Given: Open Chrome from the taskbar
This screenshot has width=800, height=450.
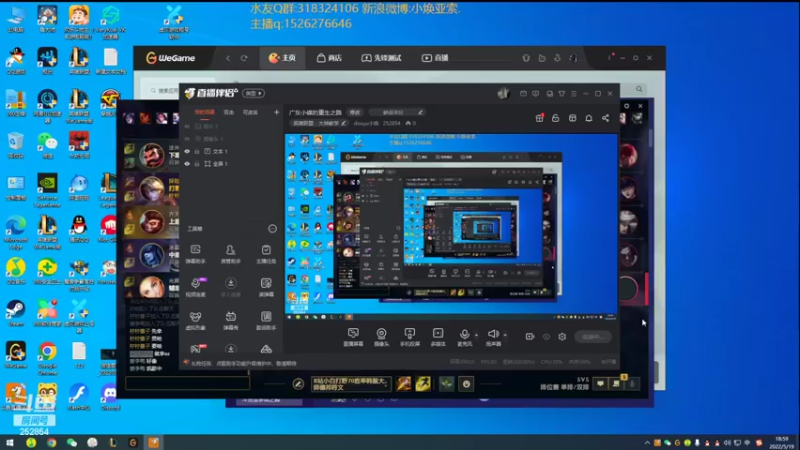Looking at the screenshot, I should pyautogui.click(x=52, y=442).
